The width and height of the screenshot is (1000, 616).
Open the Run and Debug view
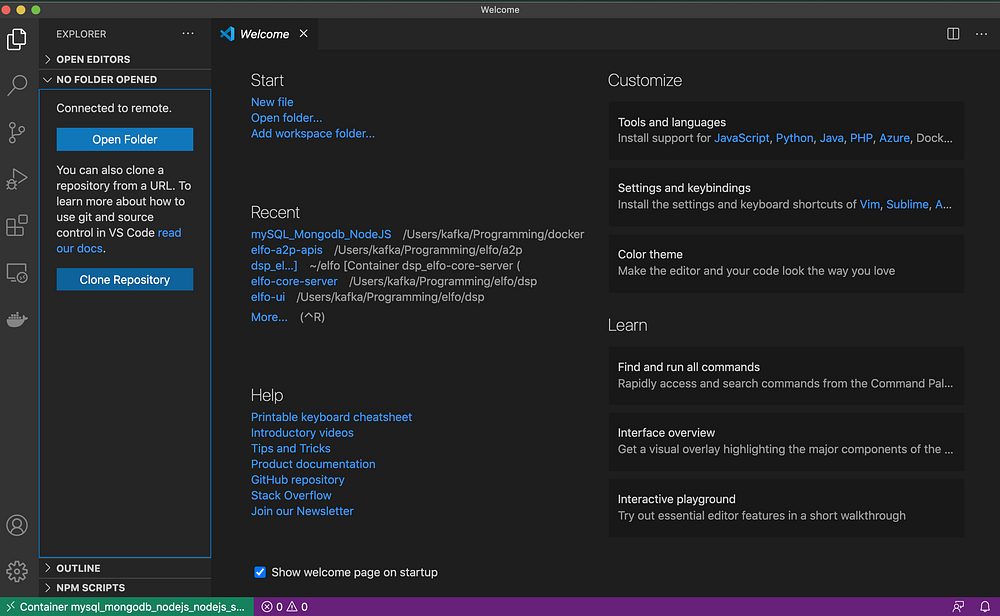pyautogui.click(x=17, y=179)
